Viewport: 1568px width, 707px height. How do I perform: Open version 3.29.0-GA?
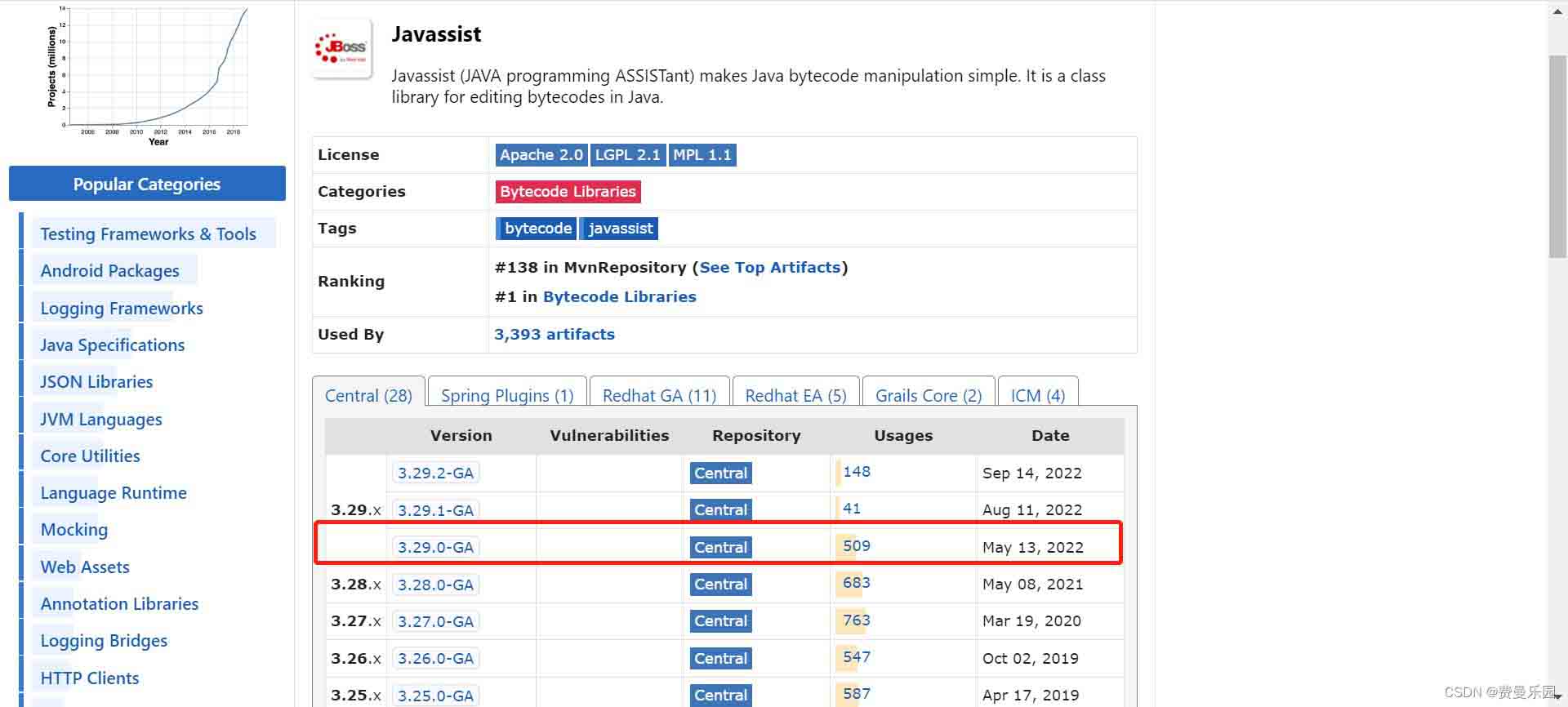click(435, 548)
